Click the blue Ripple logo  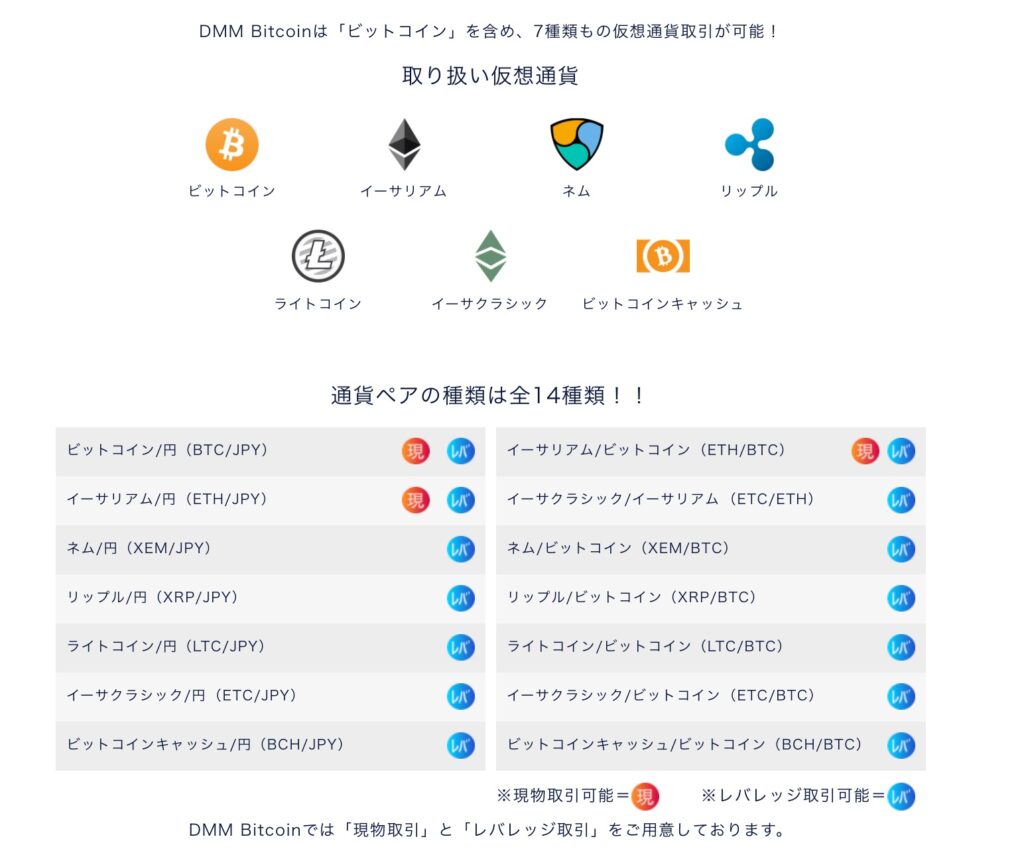pos(749,145)
